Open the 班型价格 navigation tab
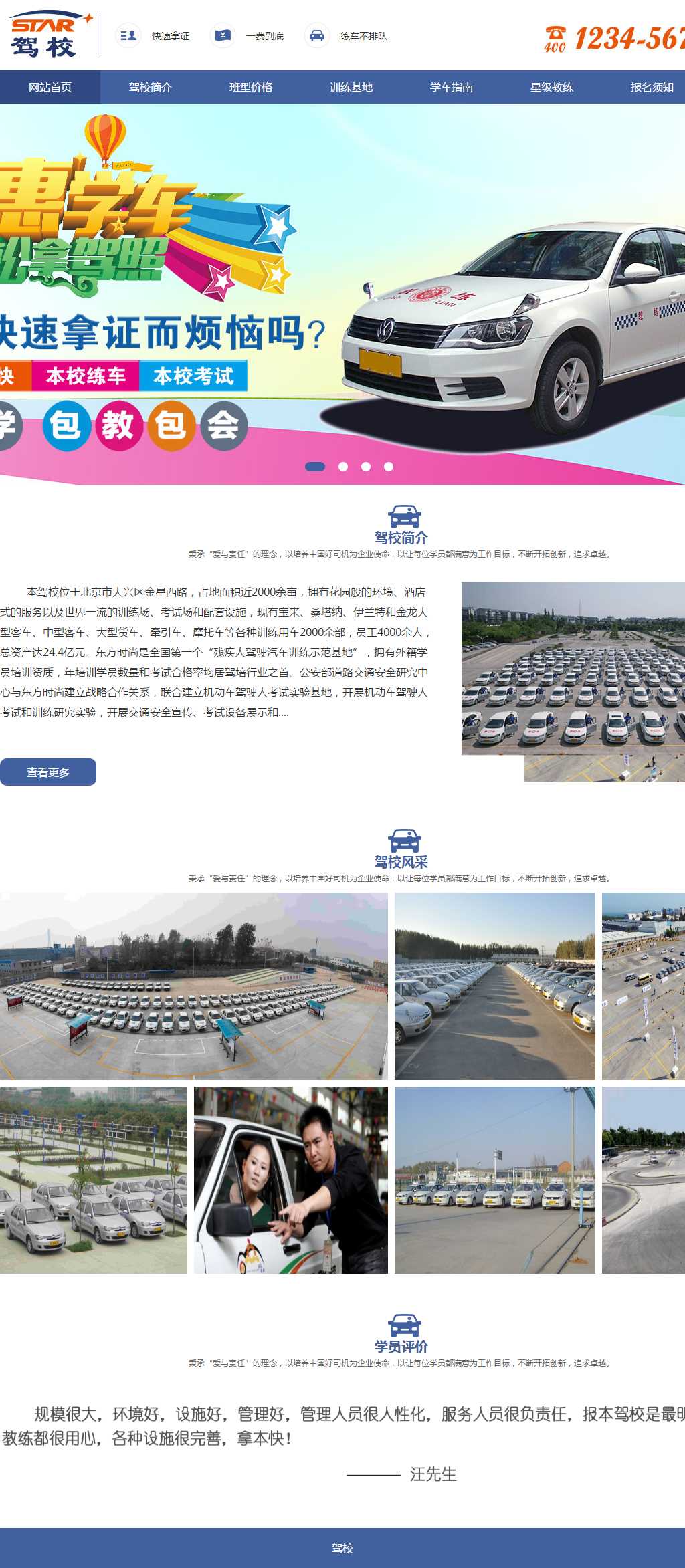The width and height of the screenshot is (685, 1568). tap(251, 87)
